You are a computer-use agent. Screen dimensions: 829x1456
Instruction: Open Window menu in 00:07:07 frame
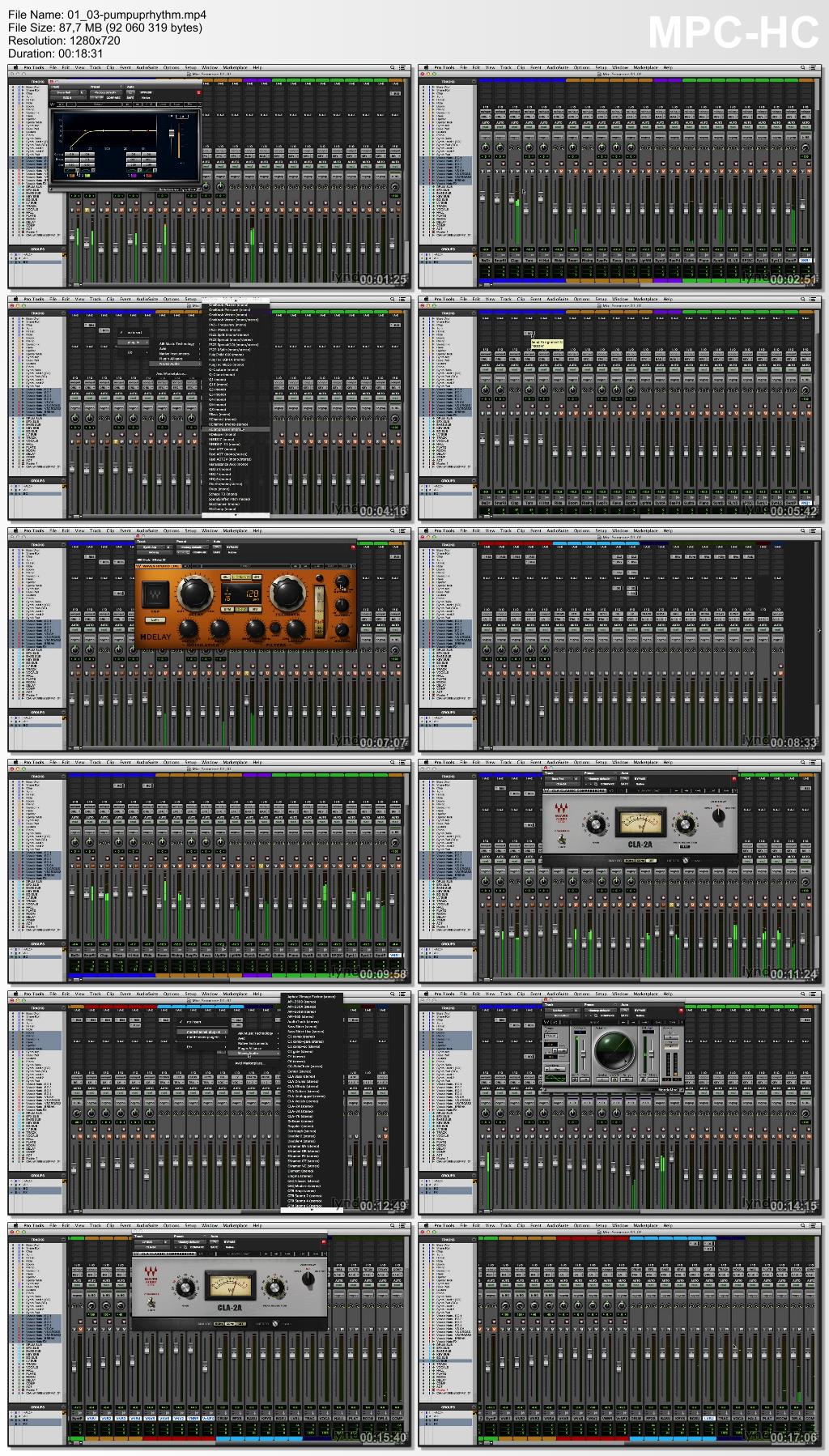(x=209, y=530)
